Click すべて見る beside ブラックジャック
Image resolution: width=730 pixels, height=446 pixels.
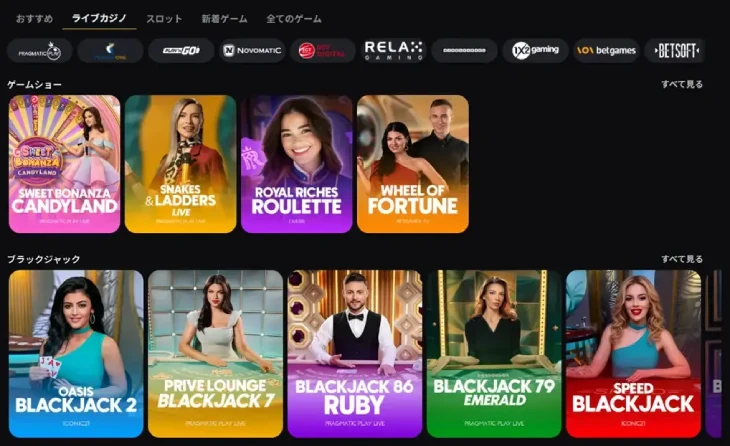coord(682,259)
